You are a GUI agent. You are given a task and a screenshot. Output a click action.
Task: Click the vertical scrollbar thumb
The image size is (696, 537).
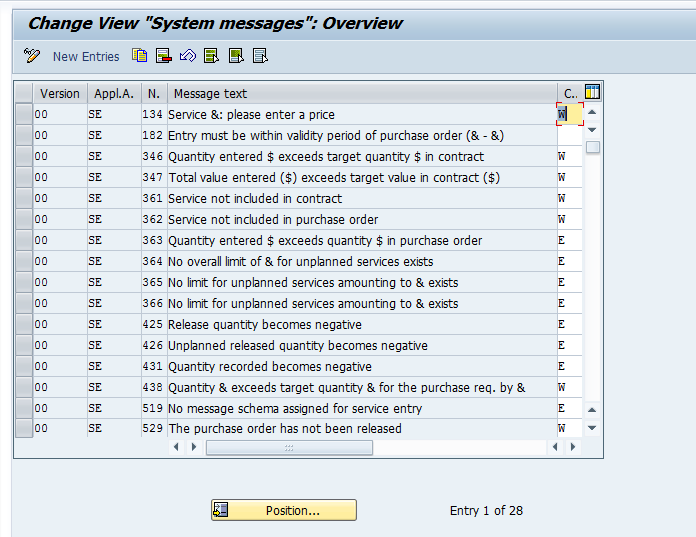[x=593, y=148]
